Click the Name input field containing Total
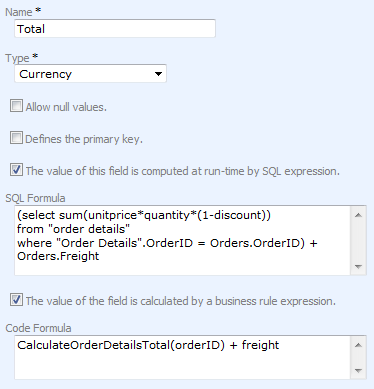Image resolution: width=374 pixels, height=389 pixels. pyautogui.click(x=115, y=29)
